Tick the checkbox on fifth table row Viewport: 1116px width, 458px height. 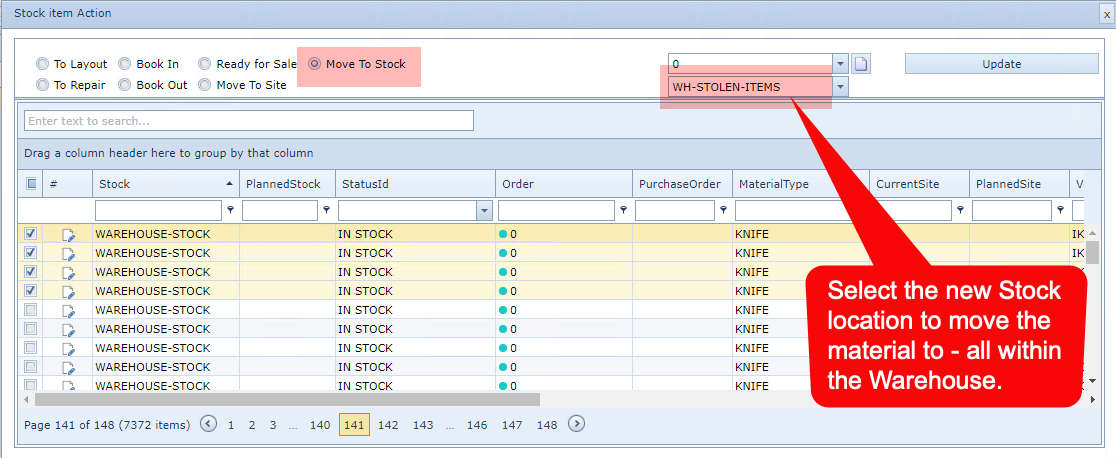click(x=31, y=310)
